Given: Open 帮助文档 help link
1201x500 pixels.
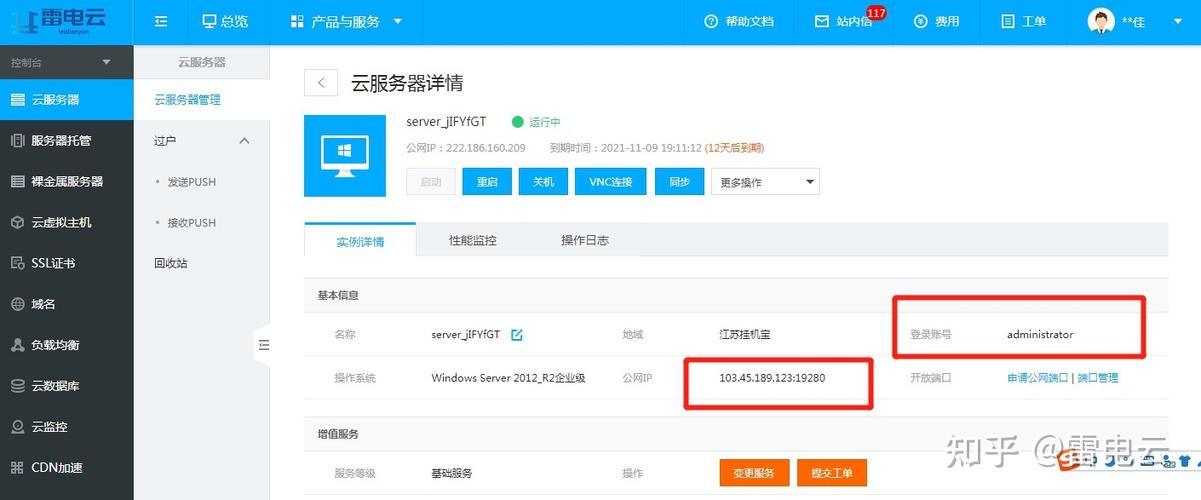Looking at the screenshot, I should (x=739, y=21).
